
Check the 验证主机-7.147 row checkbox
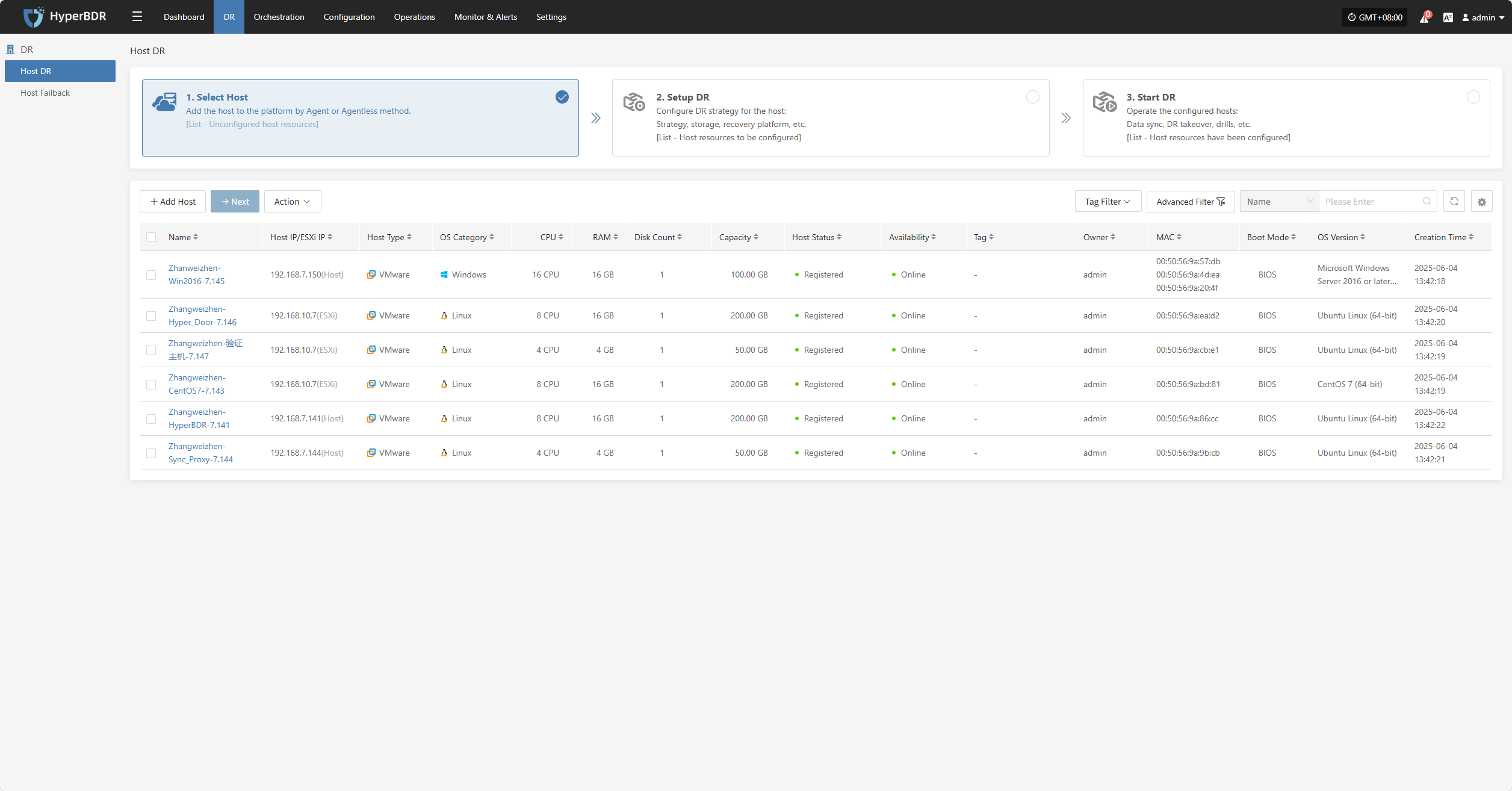pos(151,350)
